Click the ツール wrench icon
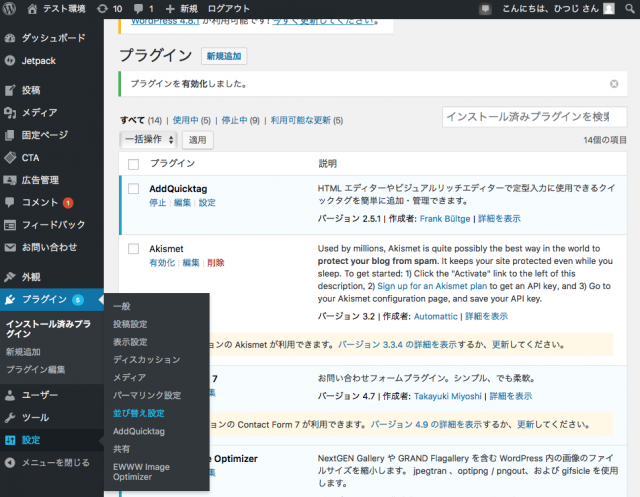640x497 pixels. pyautogui.click(x=10, y=417)
